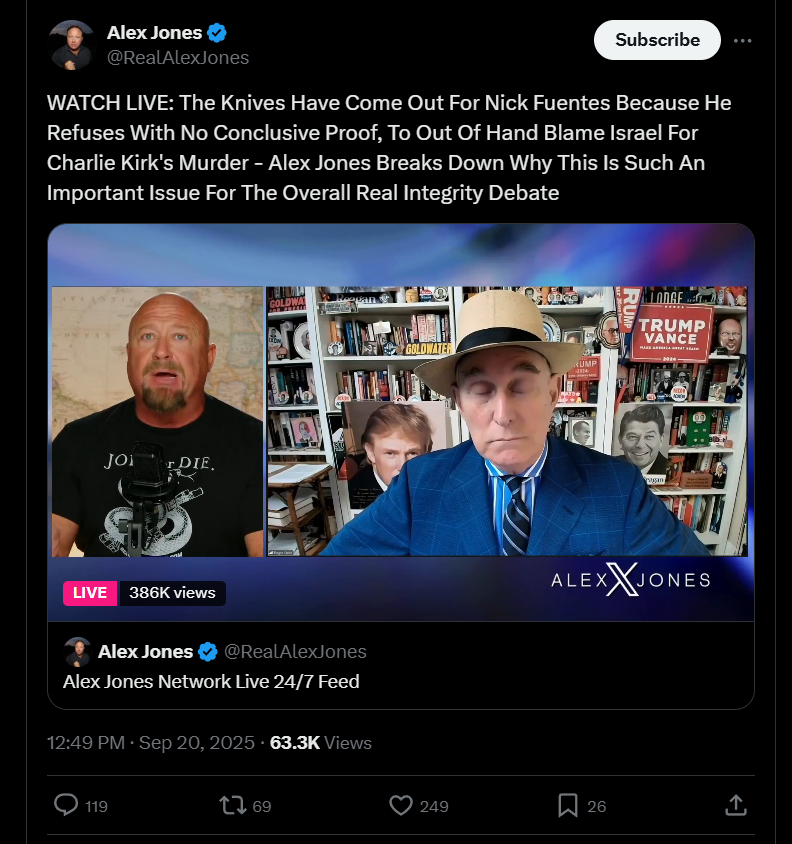Click the blue verified badge beside Alex Jones
The width and height of the screenshot is (792, 844).
(216, 33)
